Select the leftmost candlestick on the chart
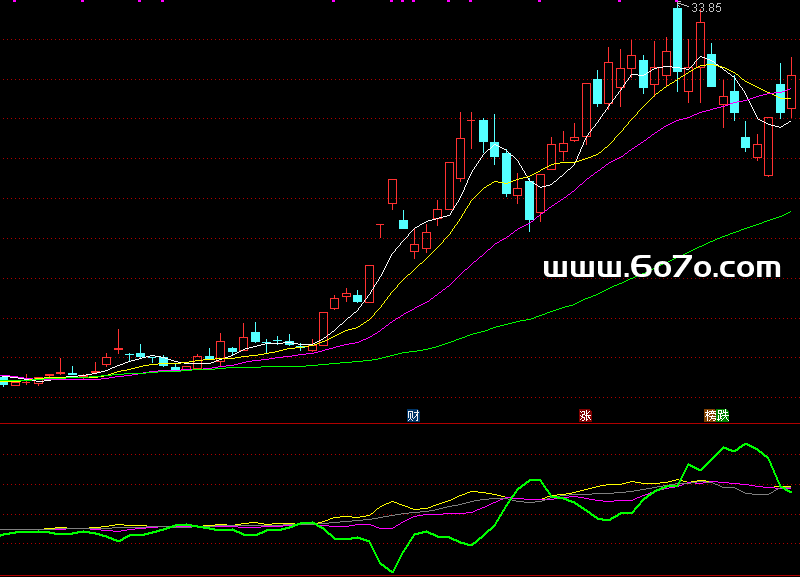The image size is (800, 577). [x=4, y=381]
